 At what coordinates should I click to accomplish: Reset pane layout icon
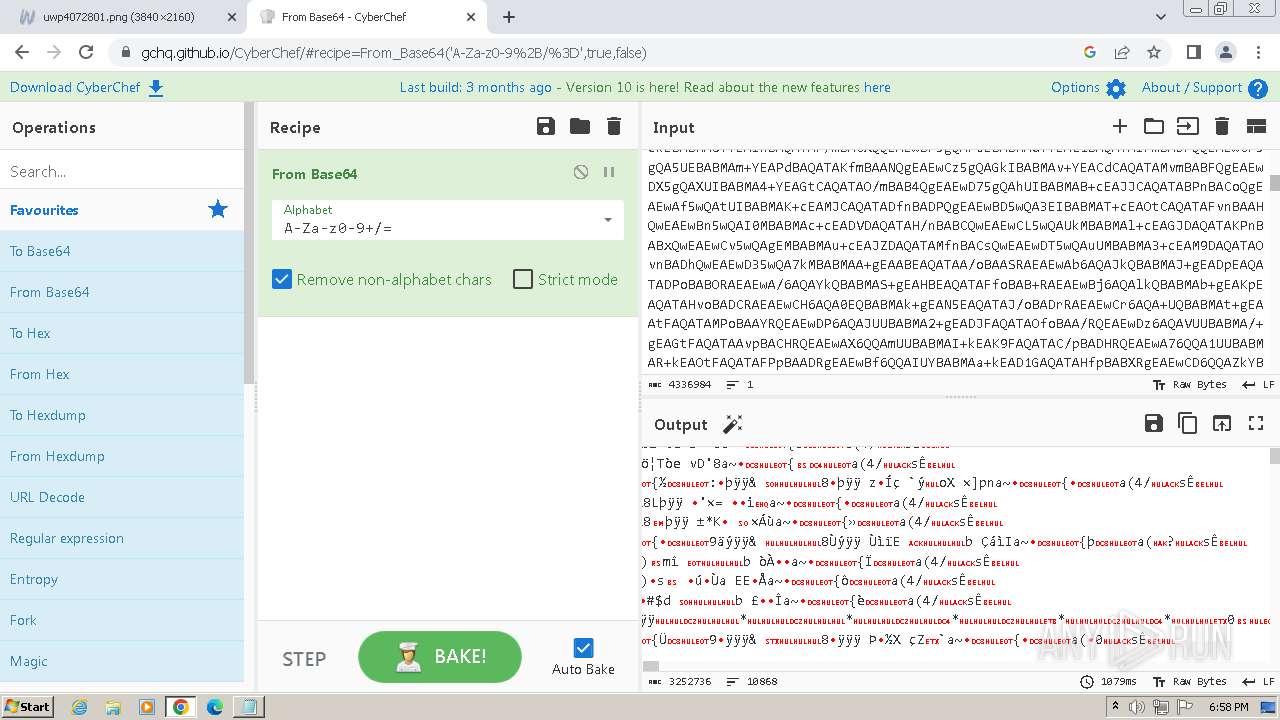[x=1256, y=126]
